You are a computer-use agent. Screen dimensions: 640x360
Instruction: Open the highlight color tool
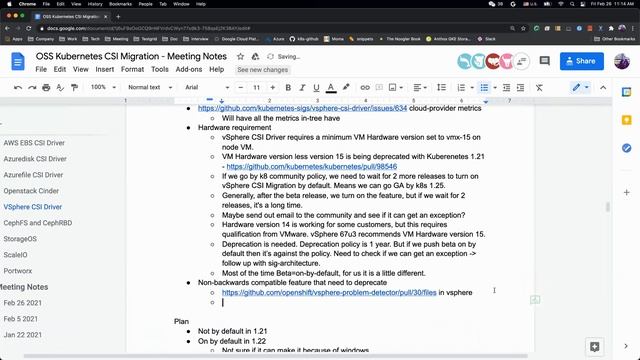[346, 87]
